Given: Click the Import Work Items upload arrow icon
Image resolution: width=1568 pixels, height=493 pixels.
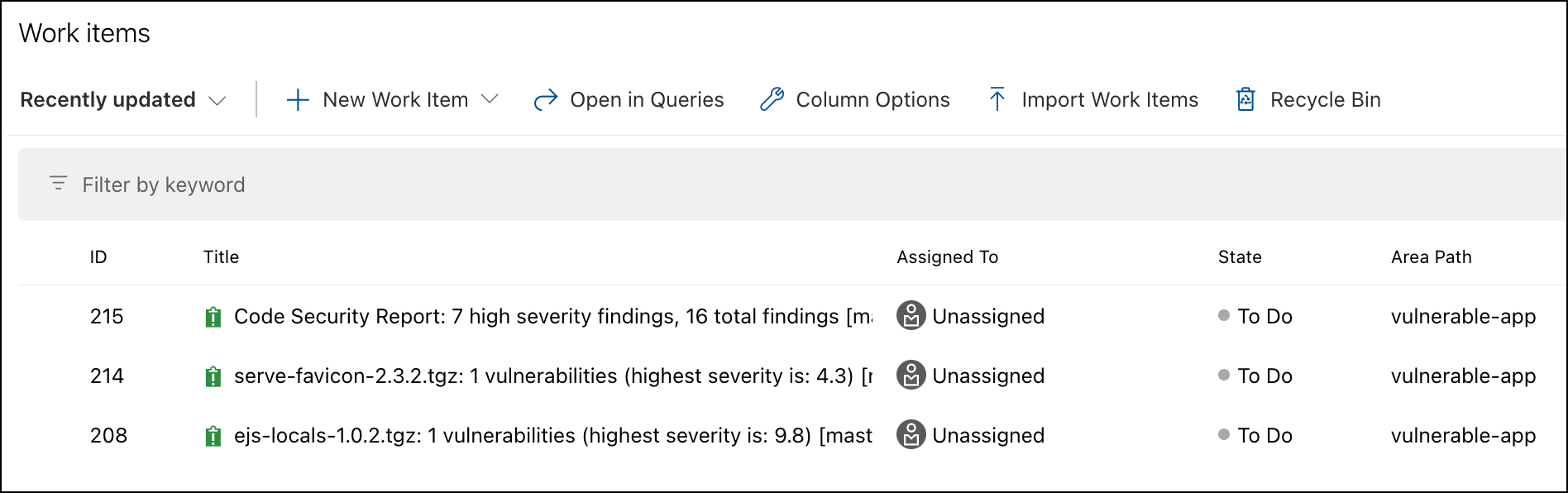Looking at the screenshot, I should click(x=997, y=99).
